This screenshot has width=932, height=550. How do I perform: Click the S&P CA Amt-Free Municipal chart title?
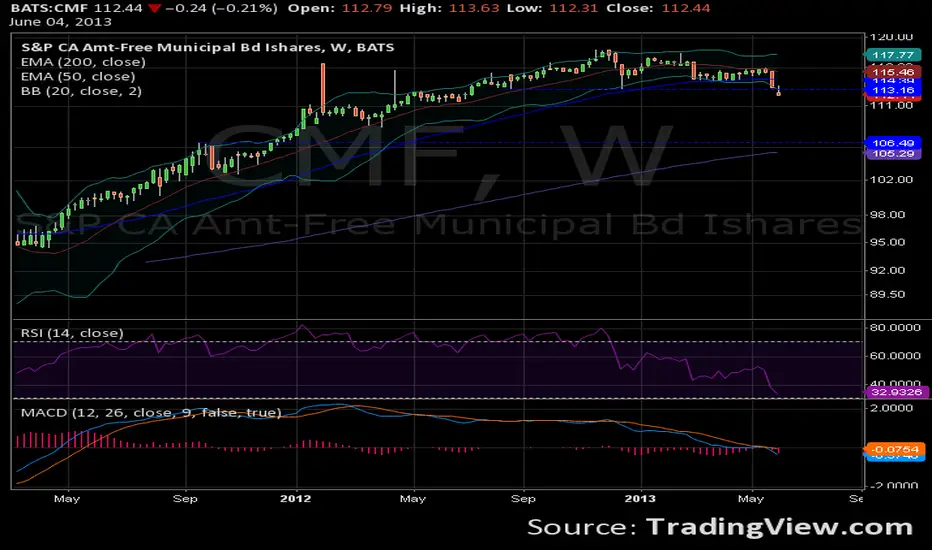(x=207, y=48)
